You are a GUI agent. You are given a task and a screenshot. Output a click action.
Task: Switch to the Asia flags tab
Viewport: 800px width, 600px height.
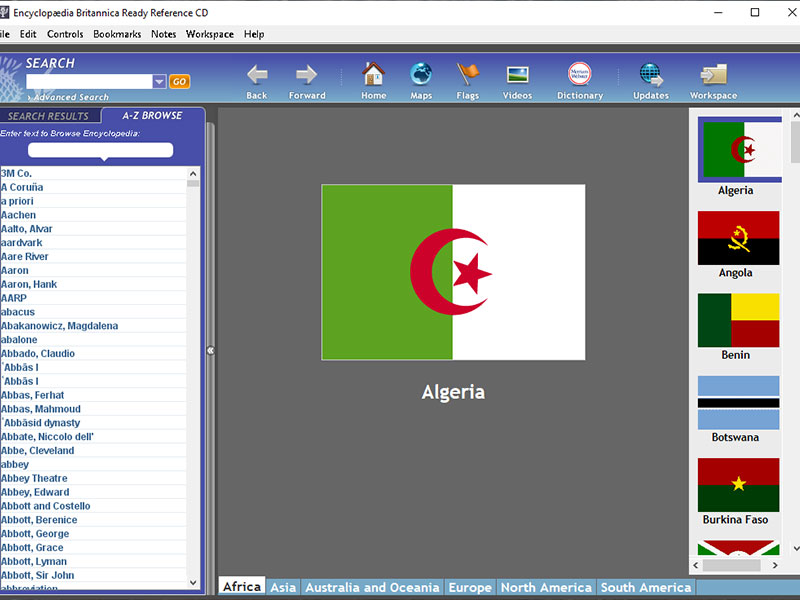point(283,587)
